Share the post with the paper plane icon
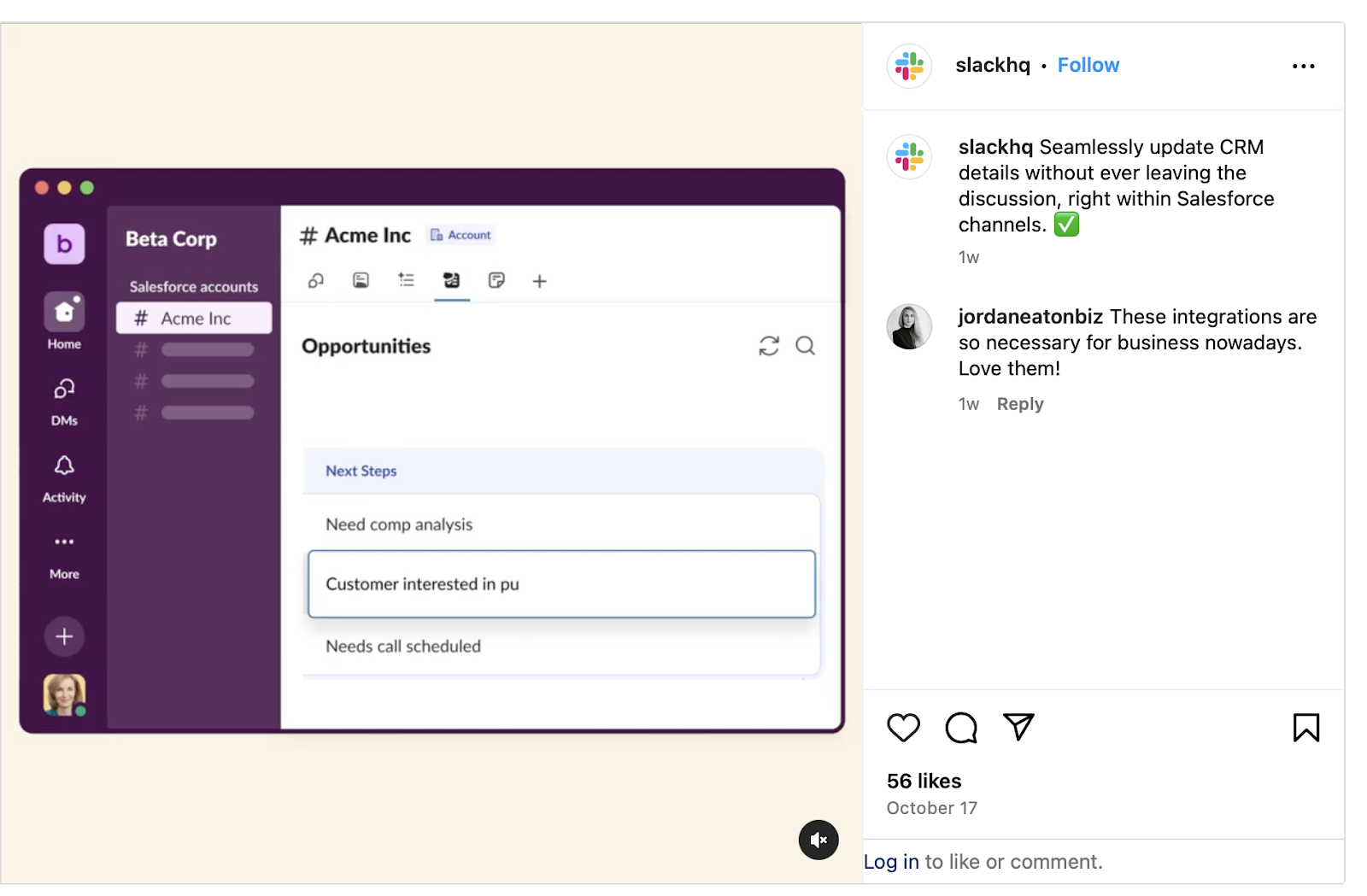Viewport: 1367px width, 896px height. 1018,727
